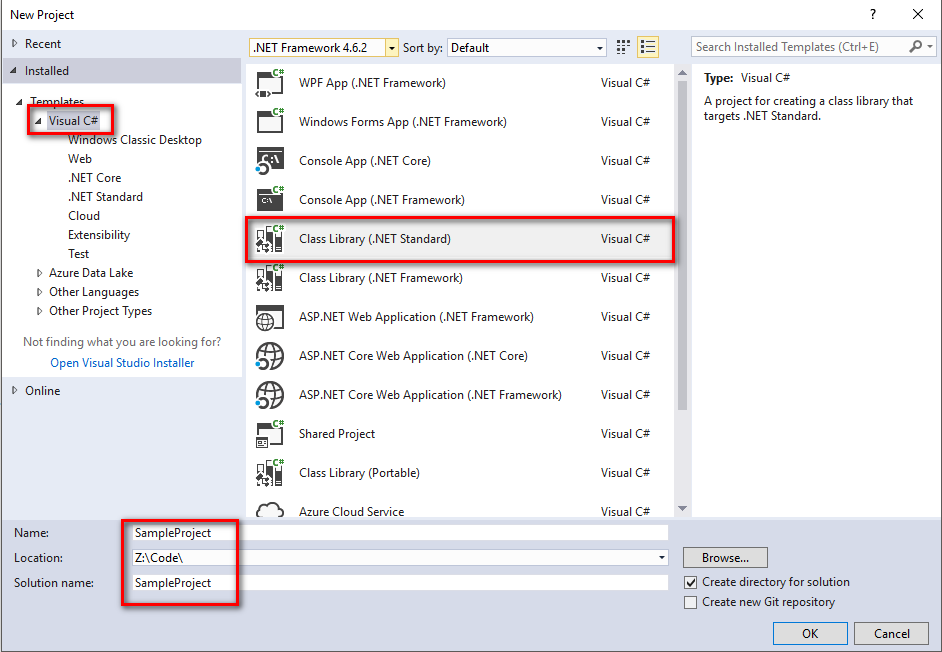
Task: Click the Browse... button
Action: [x=725, y=558]
